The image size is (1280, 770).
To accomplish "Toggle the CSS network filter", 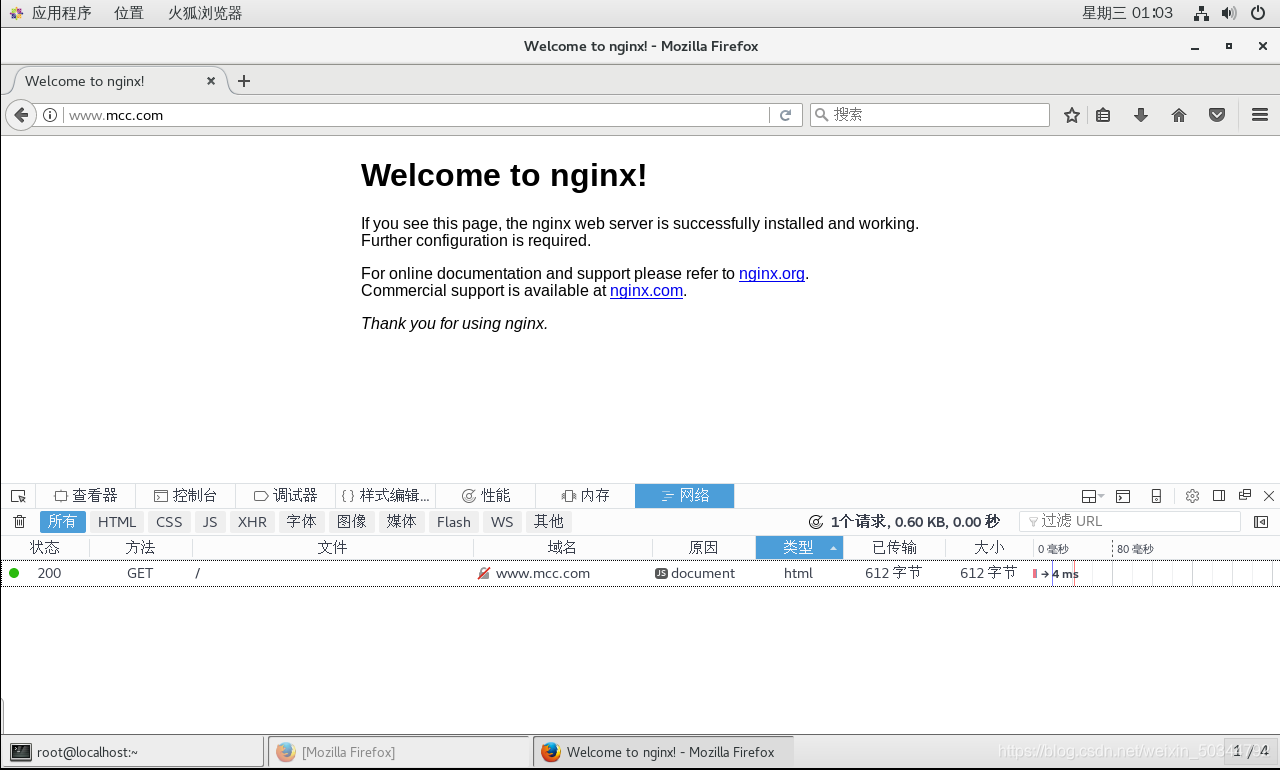I will click(x=169, y=522).
